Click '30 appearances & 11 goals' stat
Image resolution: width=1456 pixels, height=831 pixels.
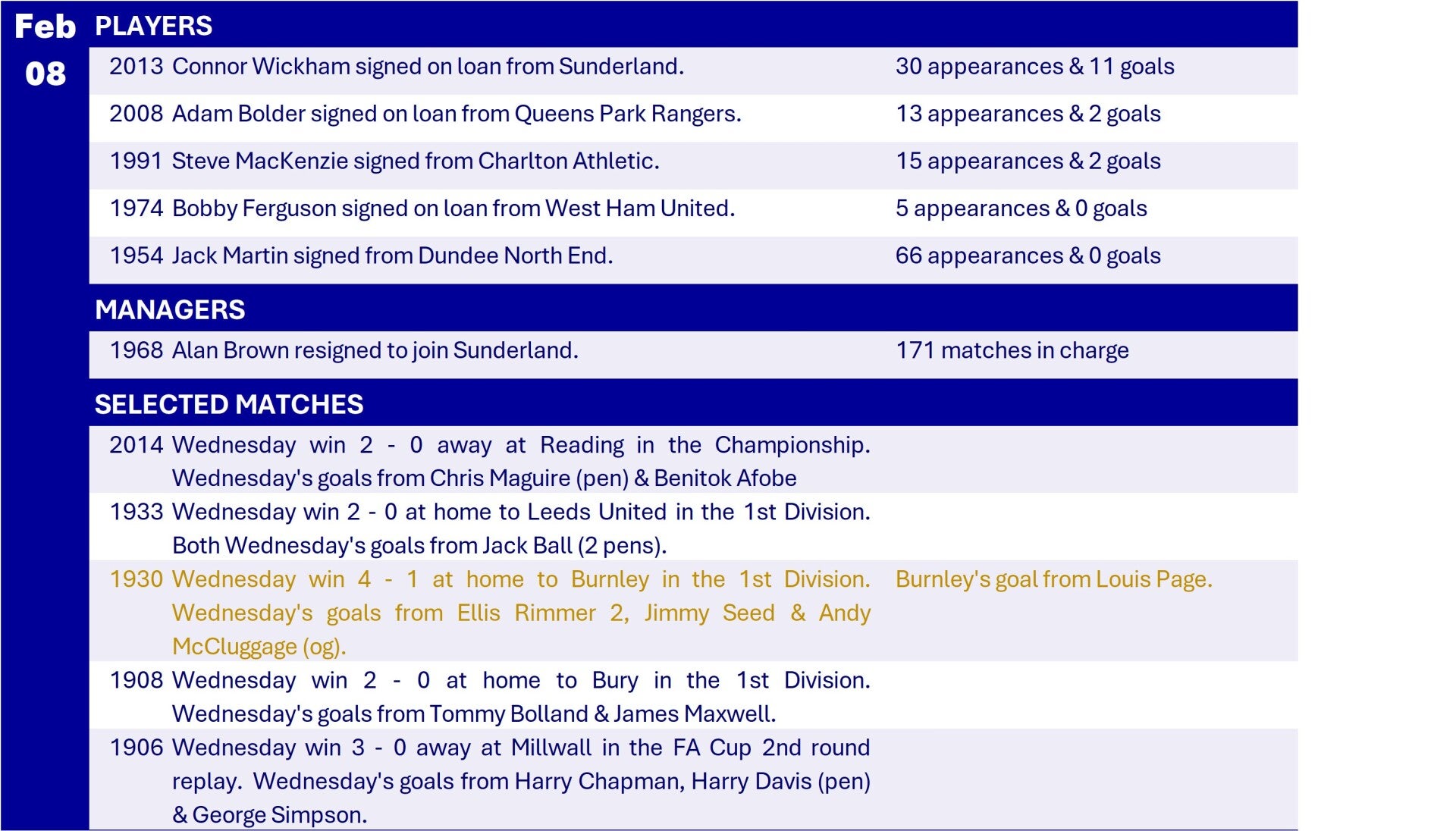[1034, 67]
